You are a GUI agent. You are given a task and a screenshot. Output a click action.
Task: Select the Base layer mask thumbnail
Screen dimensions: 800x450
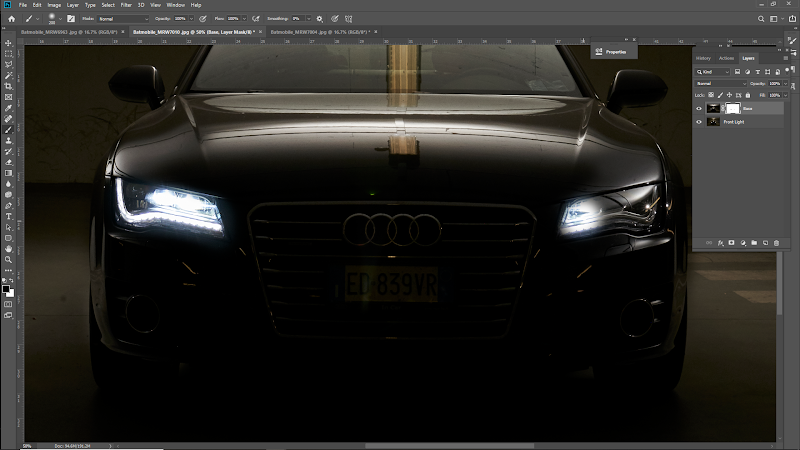[733, 108]
